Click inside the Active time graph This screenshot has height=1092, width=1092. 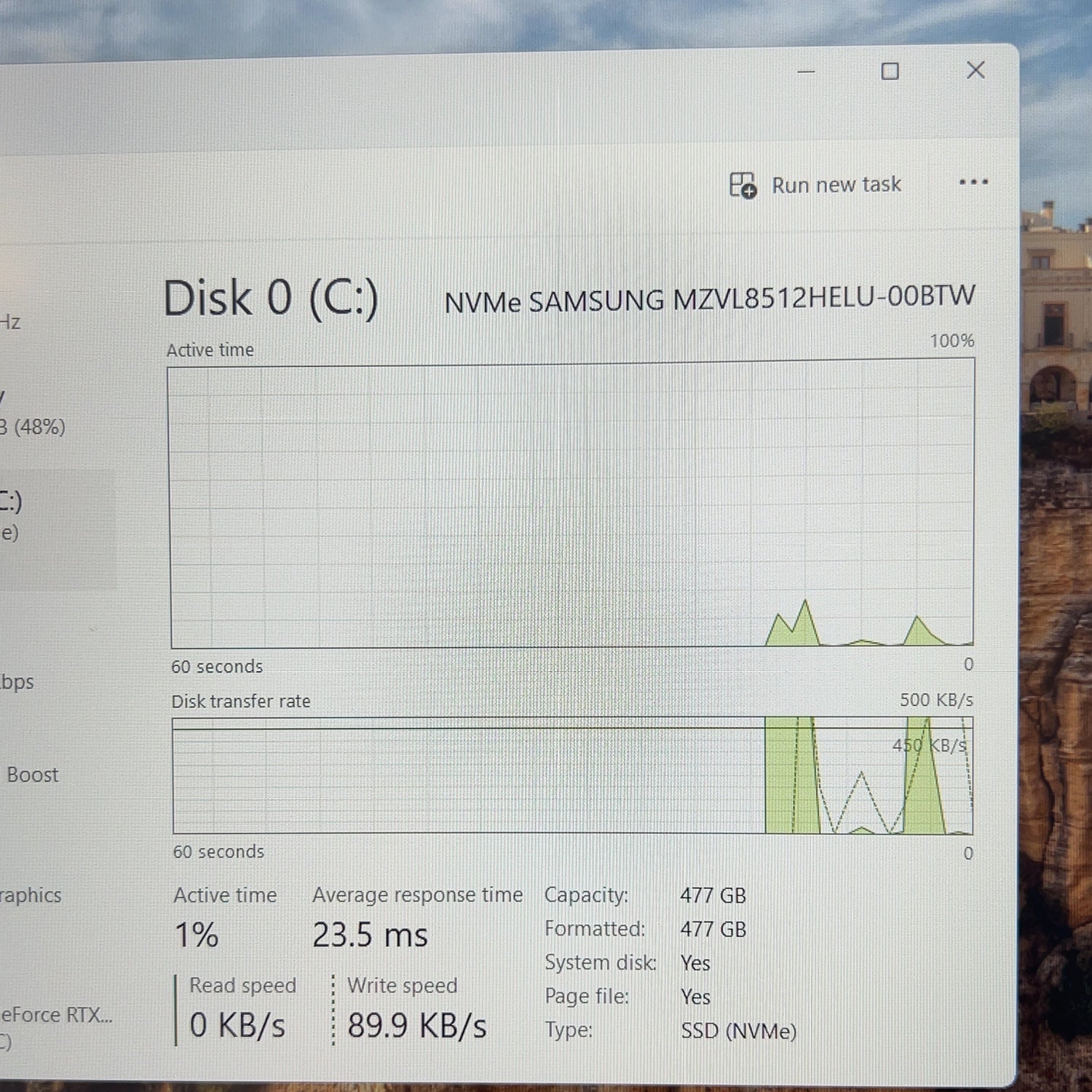(x=572, y=507)
